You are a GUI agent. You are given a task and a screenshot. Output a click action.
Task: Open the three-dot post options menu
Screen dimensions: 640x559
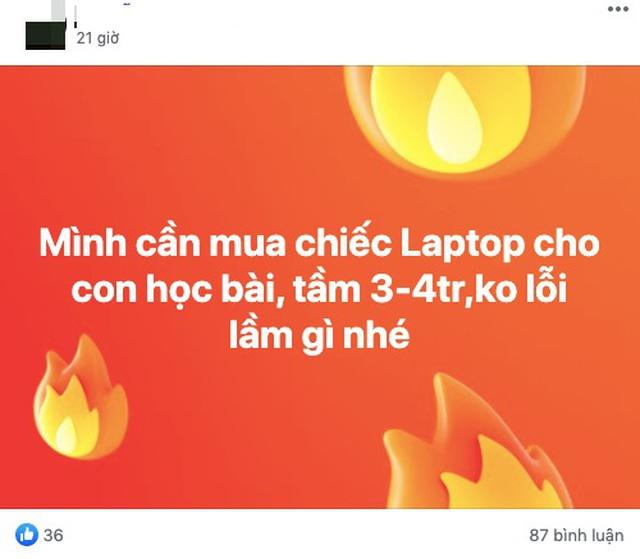618,9
